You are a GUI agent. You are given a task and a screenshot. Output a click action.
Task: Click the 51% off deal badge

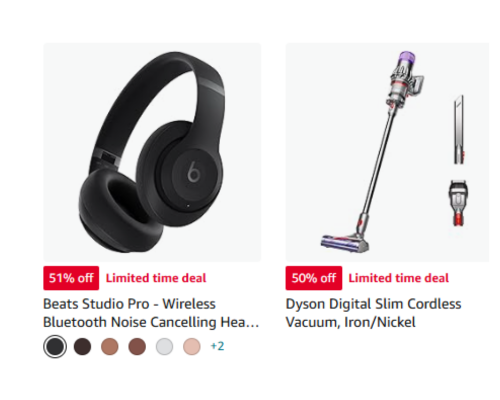pyautogui.click(x=71, y=278)
